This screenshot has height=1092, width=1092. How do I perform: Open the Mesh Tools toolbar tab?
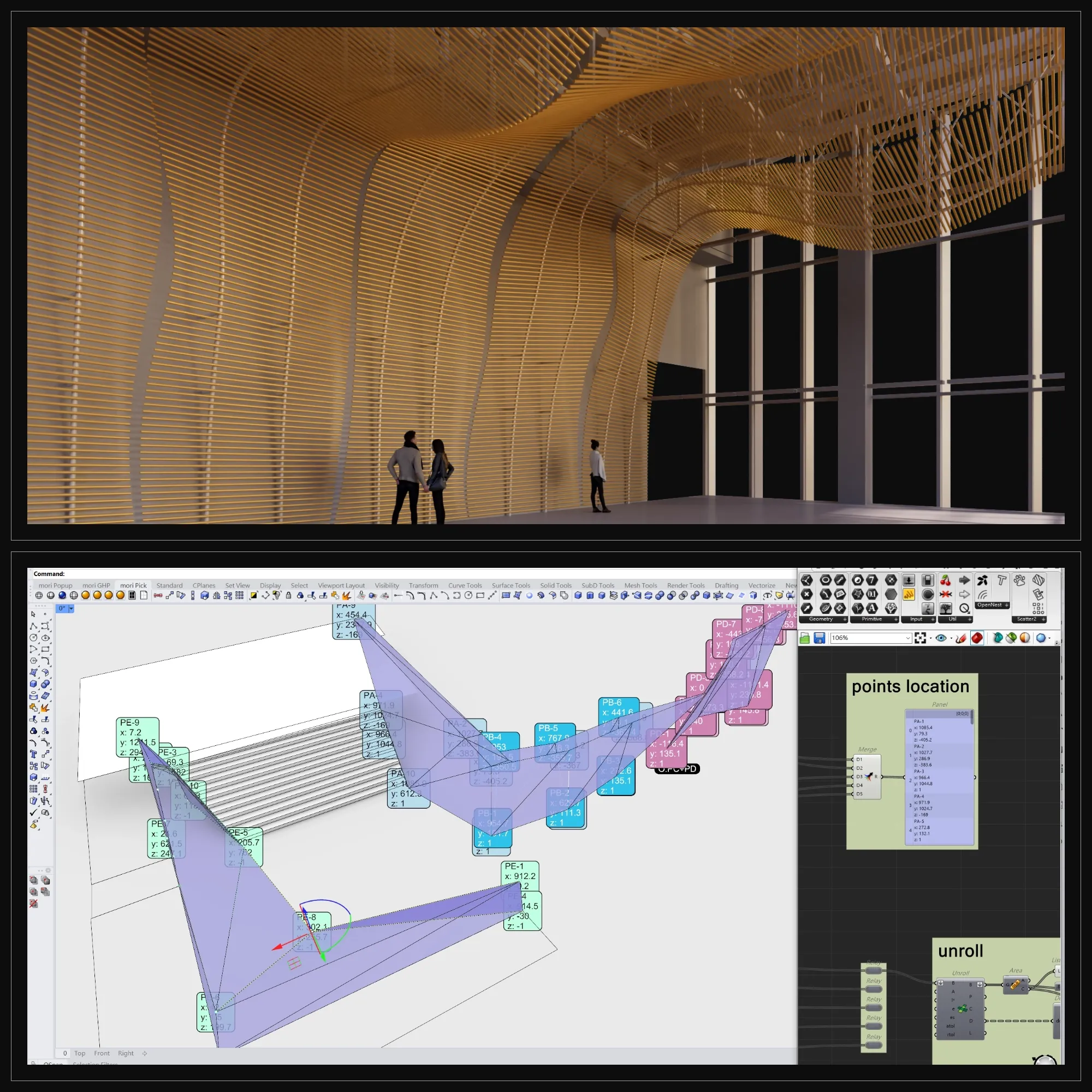tap(640, 585)
